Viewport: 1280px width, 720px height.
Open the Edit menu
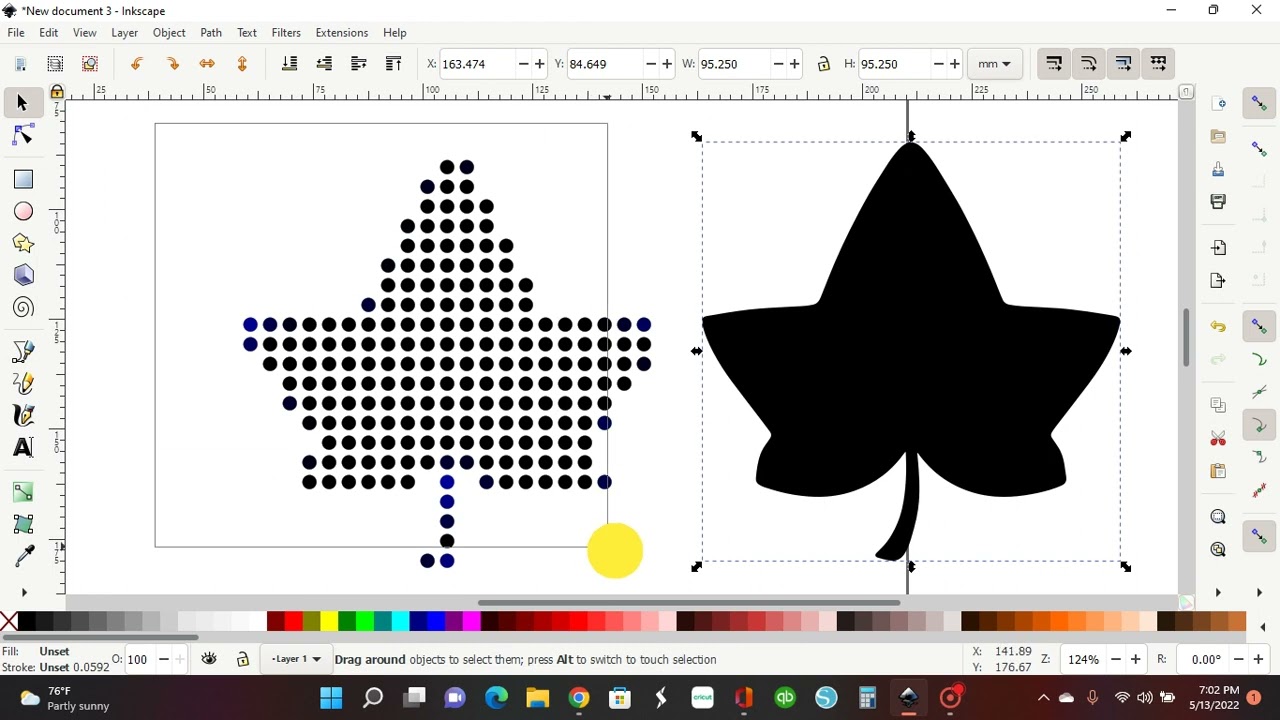click(x=48, y=33)
